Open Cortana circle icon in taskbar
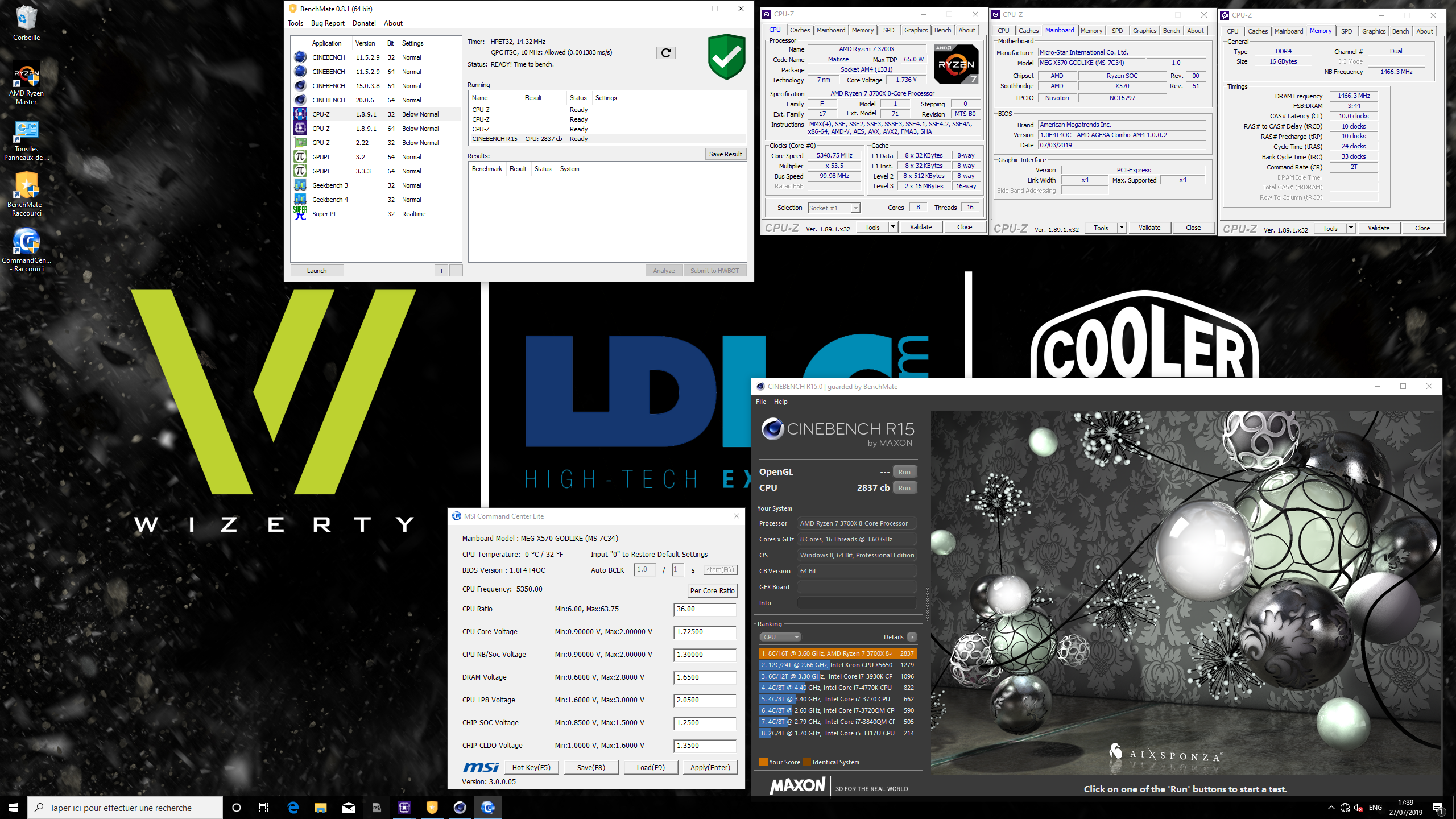 click(x=237, y=808)
